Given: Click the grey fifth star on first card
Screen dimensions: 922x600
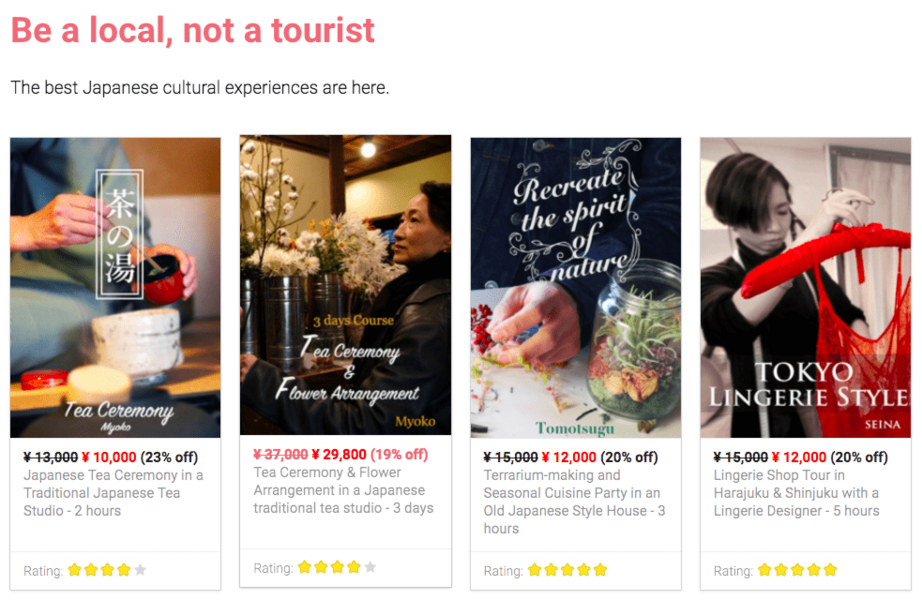Looking at the screenshot, I should point(140,569).
